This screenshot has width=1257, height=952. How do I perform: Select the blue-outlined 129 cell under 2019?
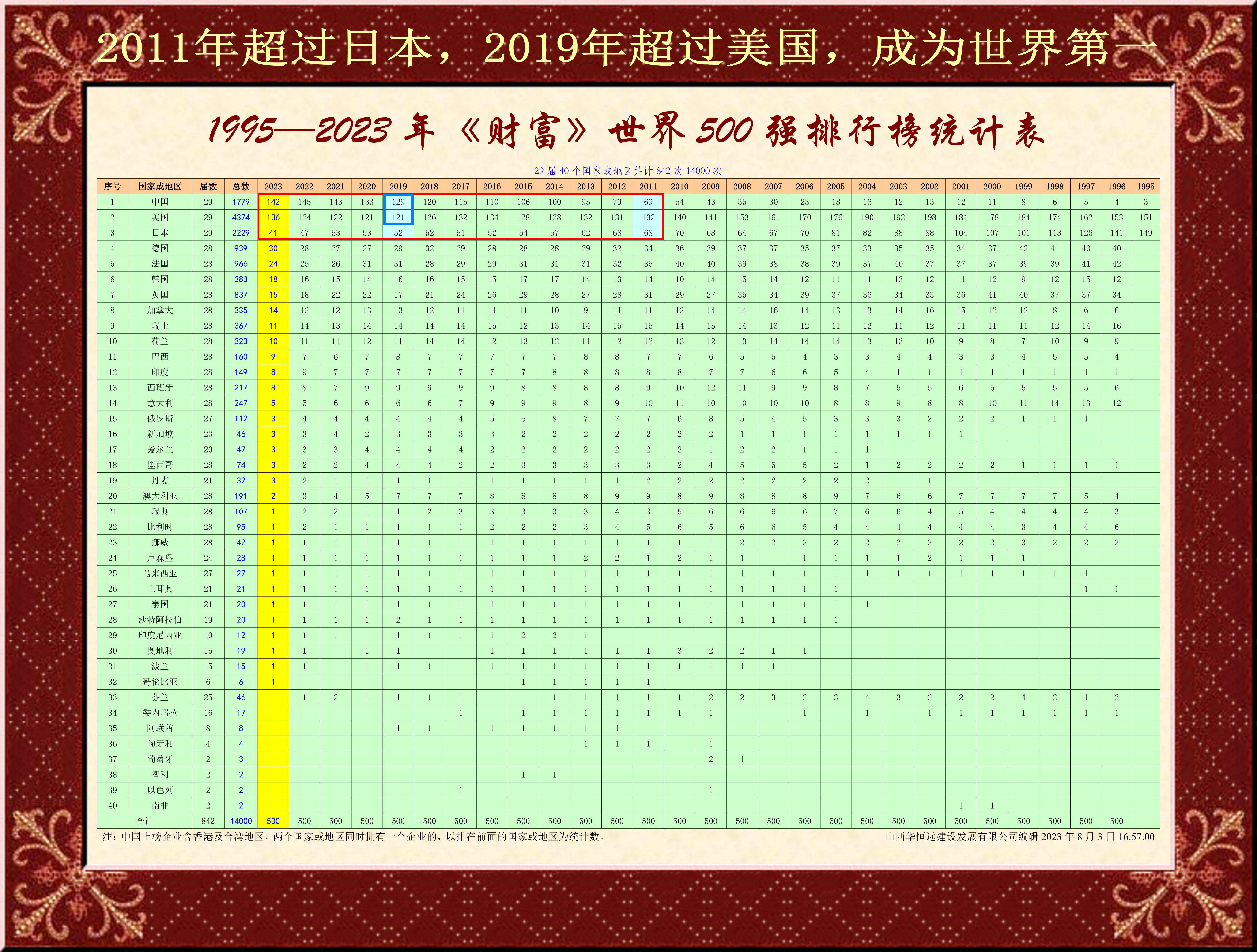(x=398, y=202)
